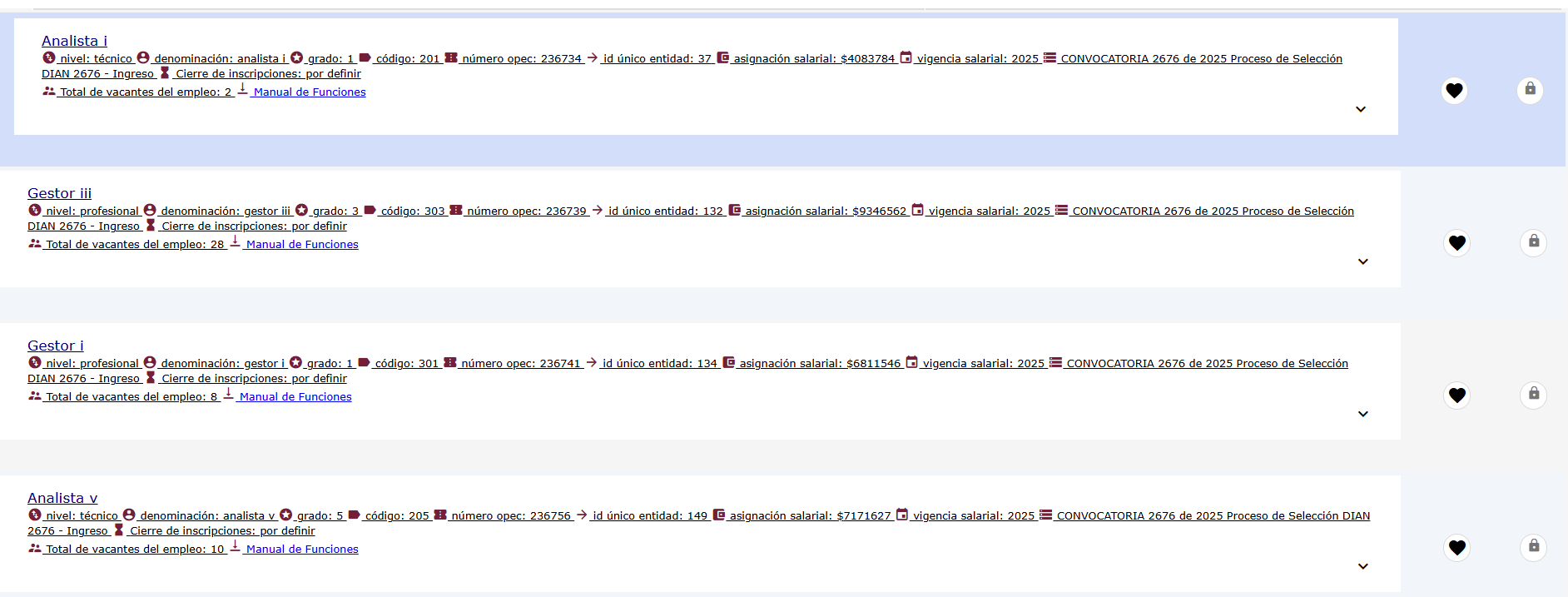This screenshot has height=597, width=1568.
Task: Click the lock icon for Analista v
Action: [x=1533, y=546]
